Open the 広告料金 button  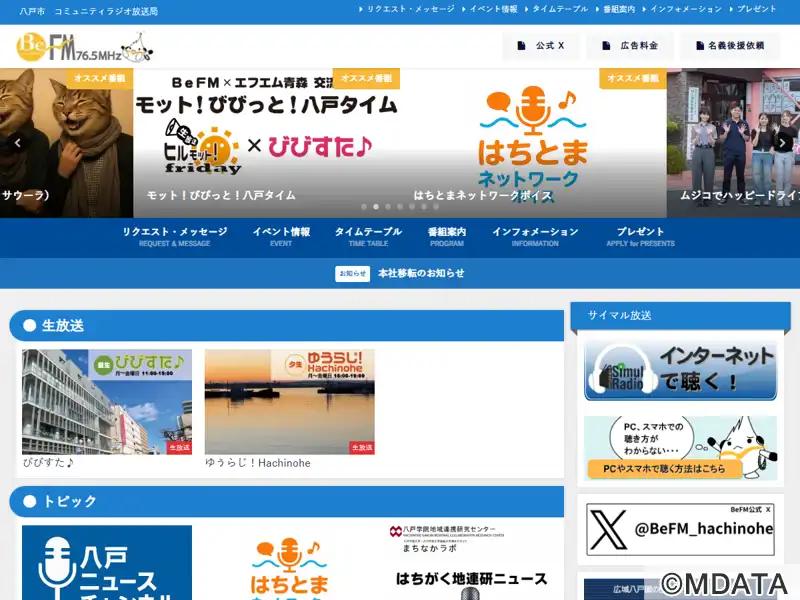point(630,46)
